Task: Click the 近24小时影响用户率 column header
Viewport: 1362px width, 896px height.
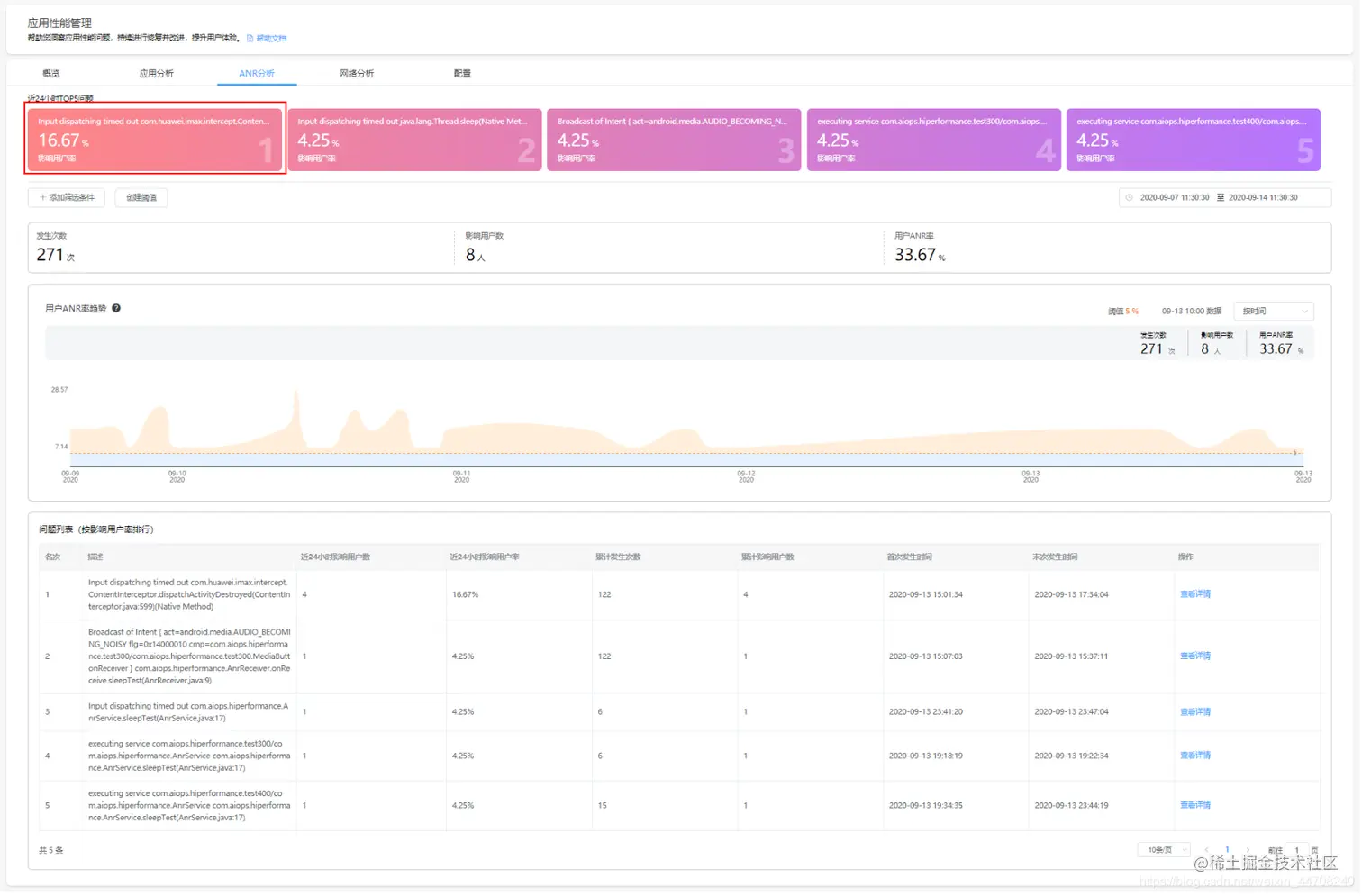Action: 485,557
